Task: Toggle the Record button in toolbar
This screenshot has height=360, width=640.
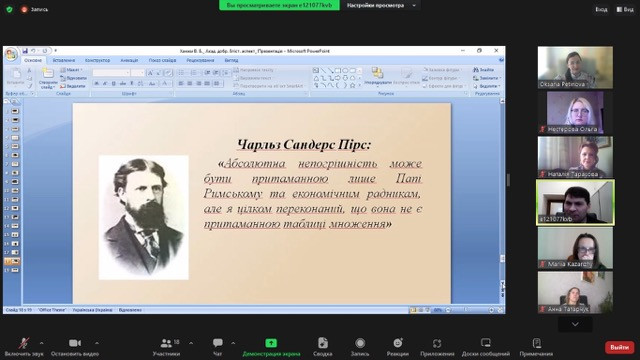Action: click(360, 343)
